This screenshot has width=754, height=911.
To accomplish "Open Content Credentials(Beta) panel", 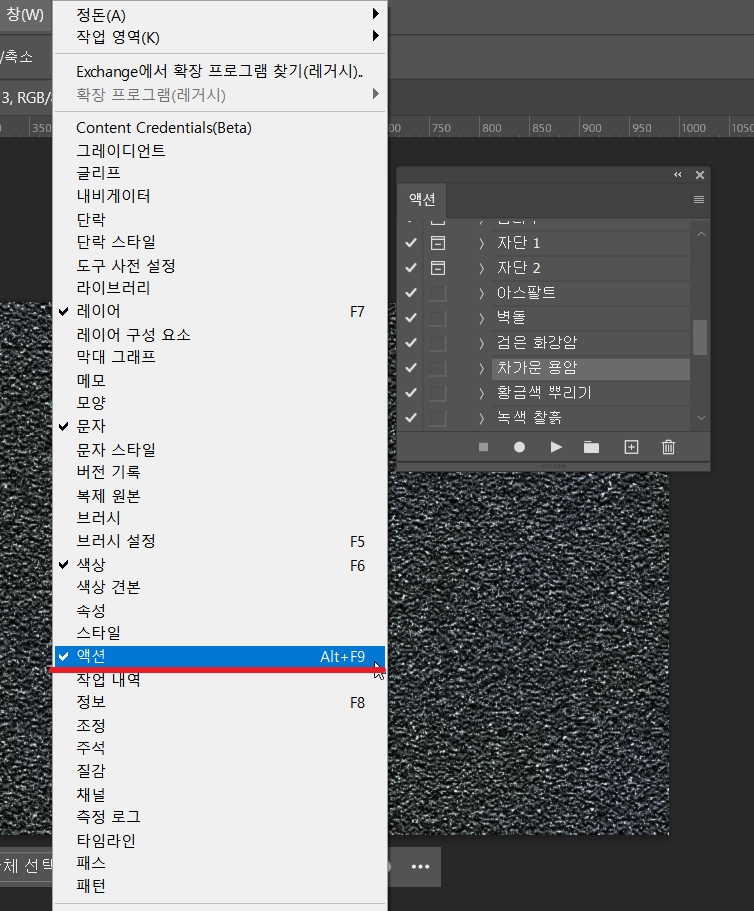I will (x=220, y=127).
